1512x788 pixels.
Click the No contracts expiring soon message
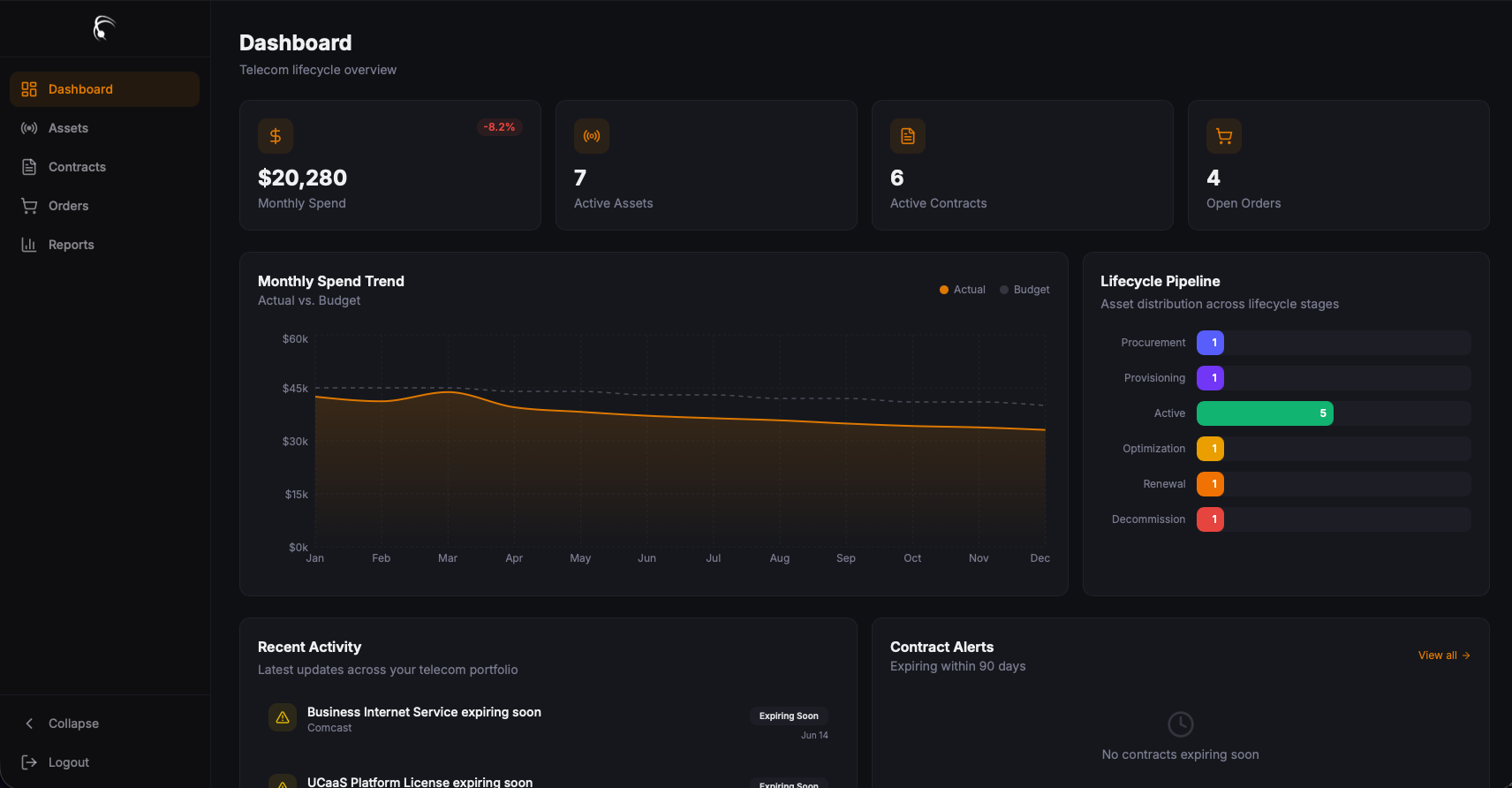[x=1181, y=754]
